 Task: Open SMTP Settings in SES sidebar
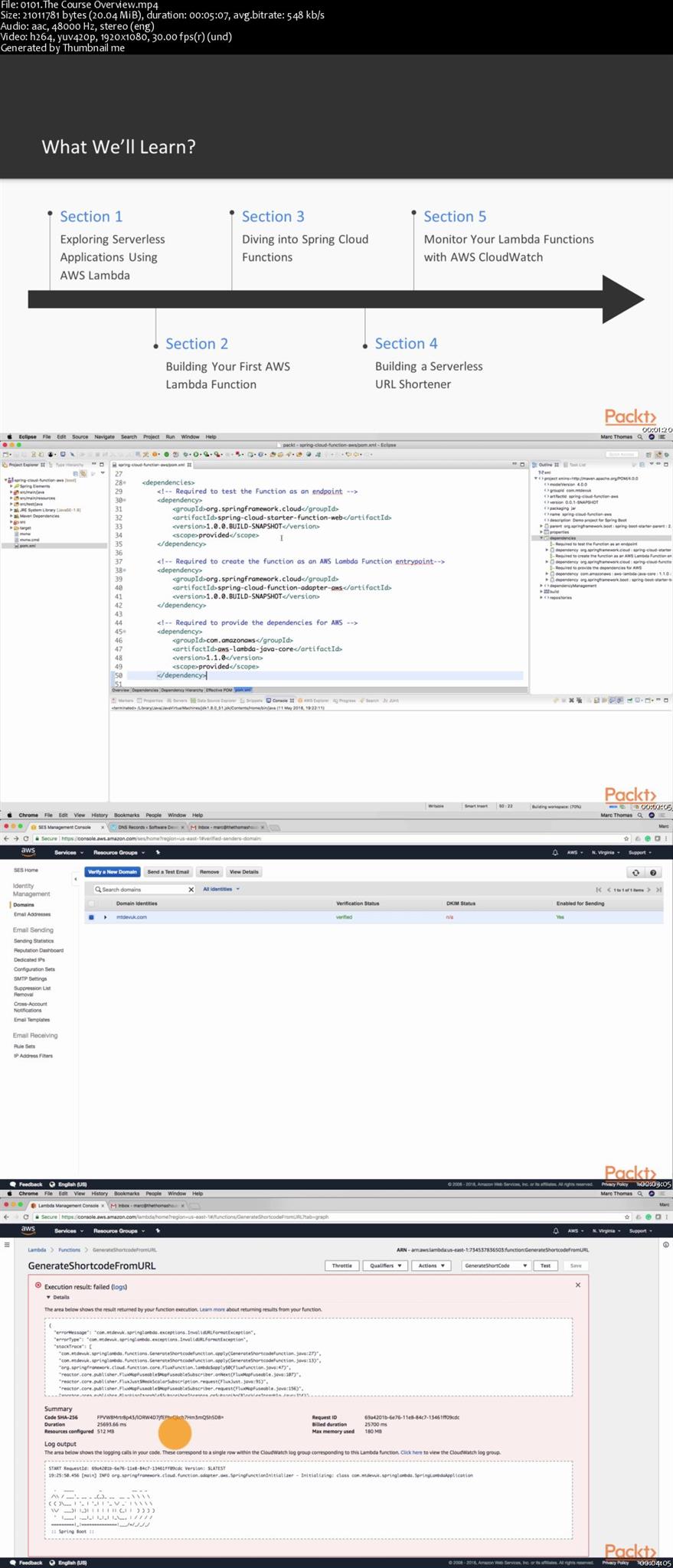pos(30,978)
